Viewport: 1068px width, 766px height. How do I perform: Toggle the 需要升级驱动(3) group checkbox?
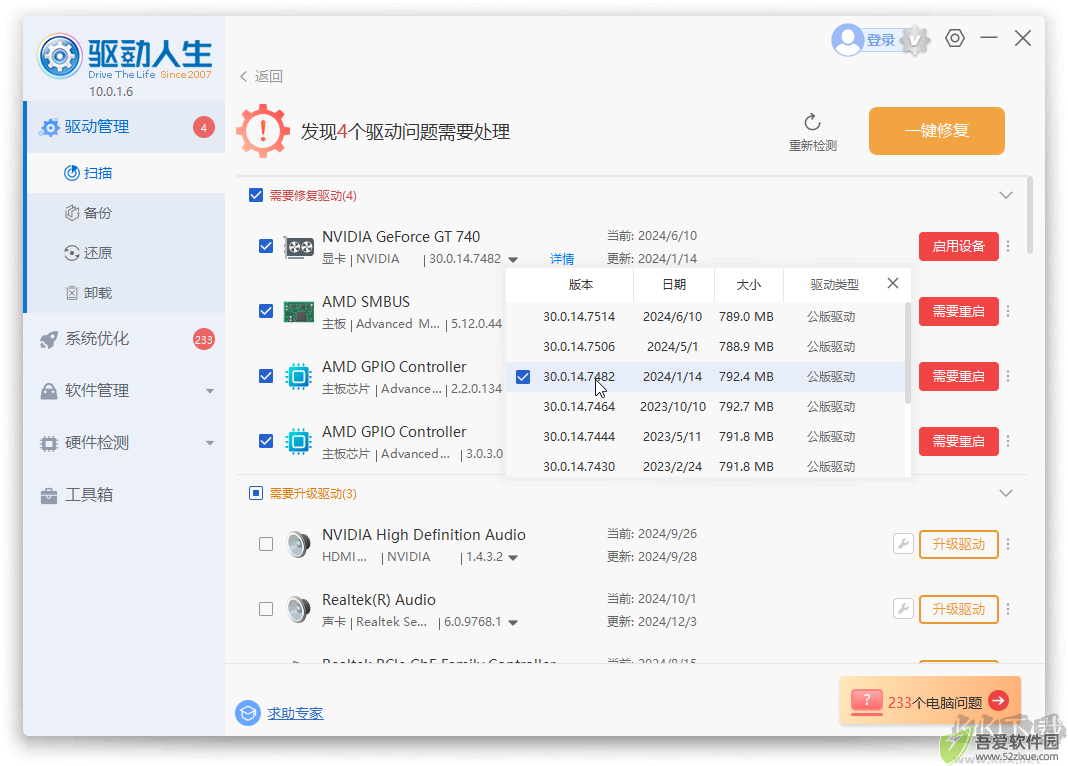(256, 493)
